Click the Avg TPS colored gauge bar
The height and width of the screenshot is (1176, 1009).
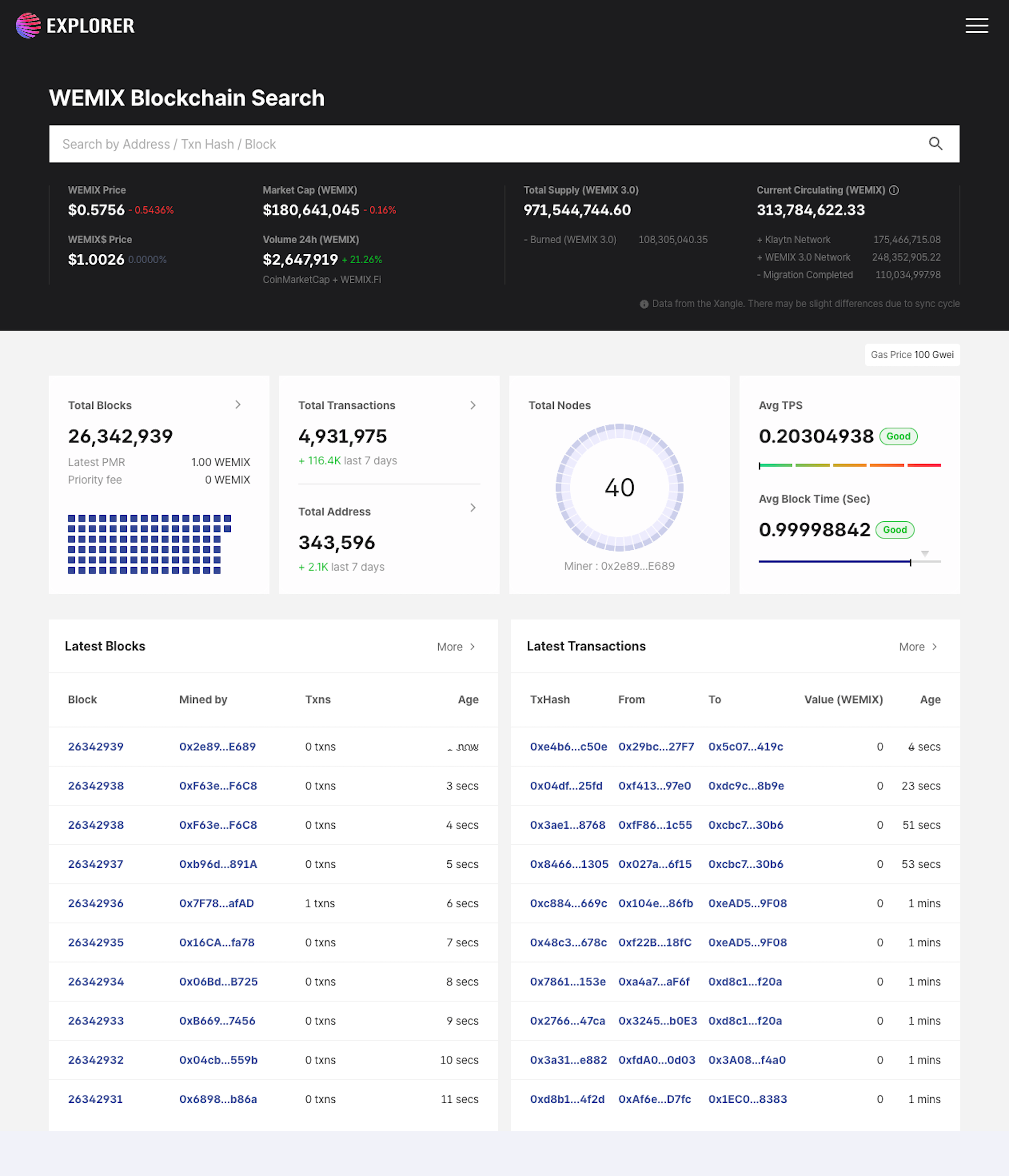pyautogui.click(x=849, y=465)
